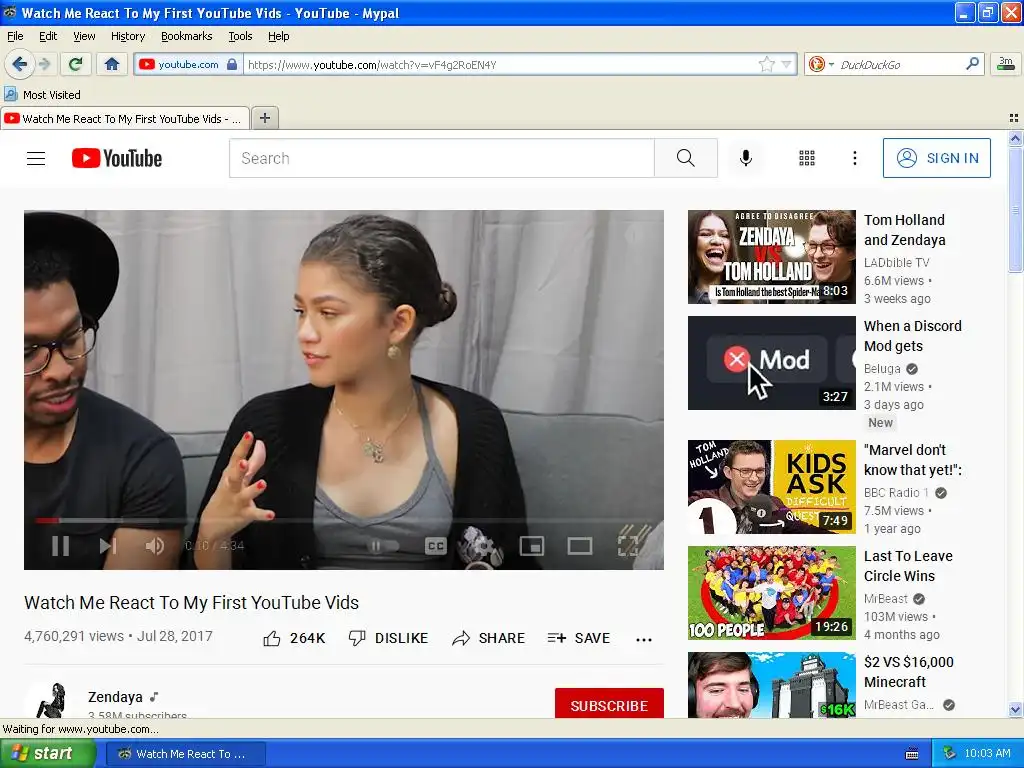Click the SIGN IN button
This screenshot has width=1024, height=768.
coord(936,158)
